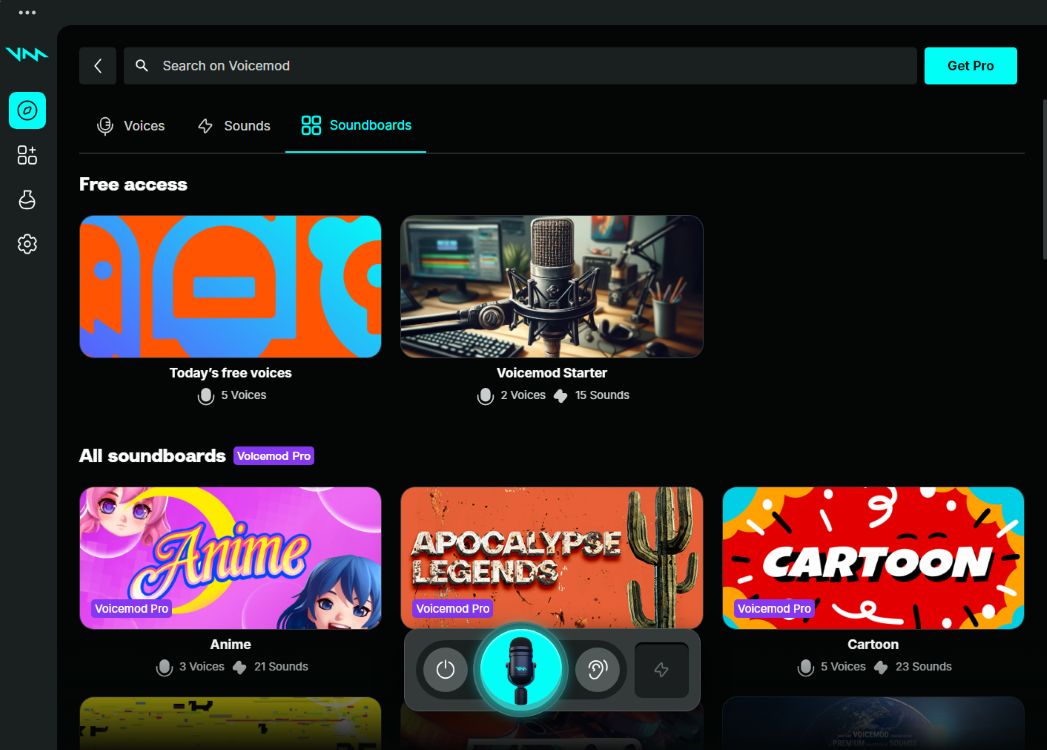Click the microphone icon in the bottom bar
The width and height of the screenshot is (1047, 750).
520,670
